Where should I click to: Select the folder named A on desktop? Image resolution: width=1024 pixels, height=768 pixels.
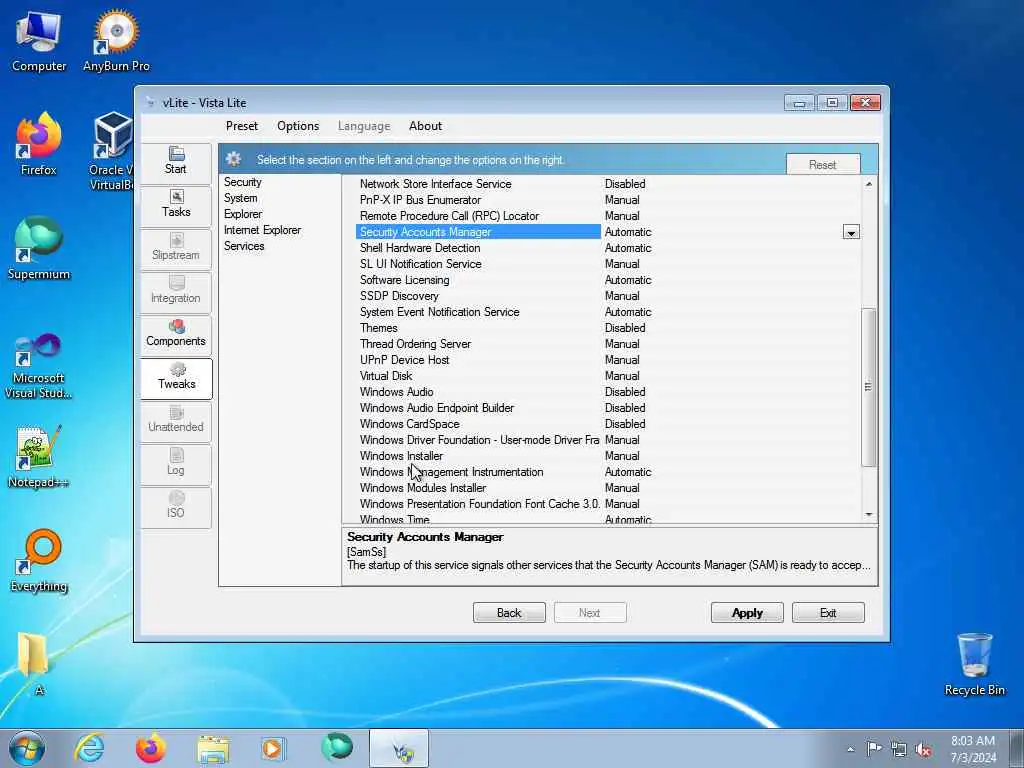33,663
